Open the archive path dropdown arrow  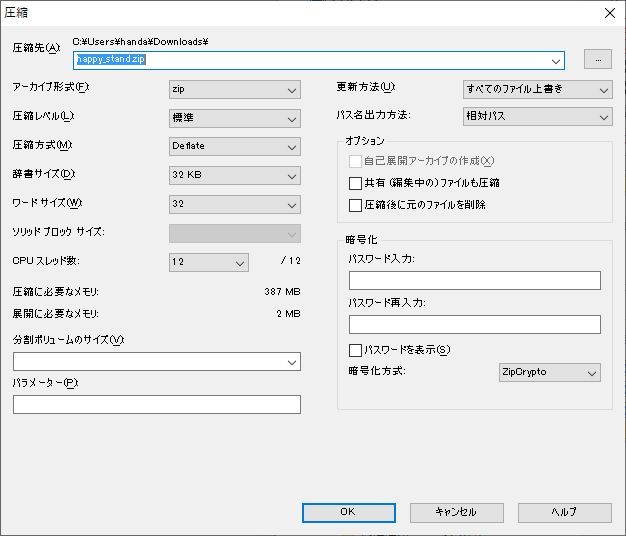click(556, 60)
